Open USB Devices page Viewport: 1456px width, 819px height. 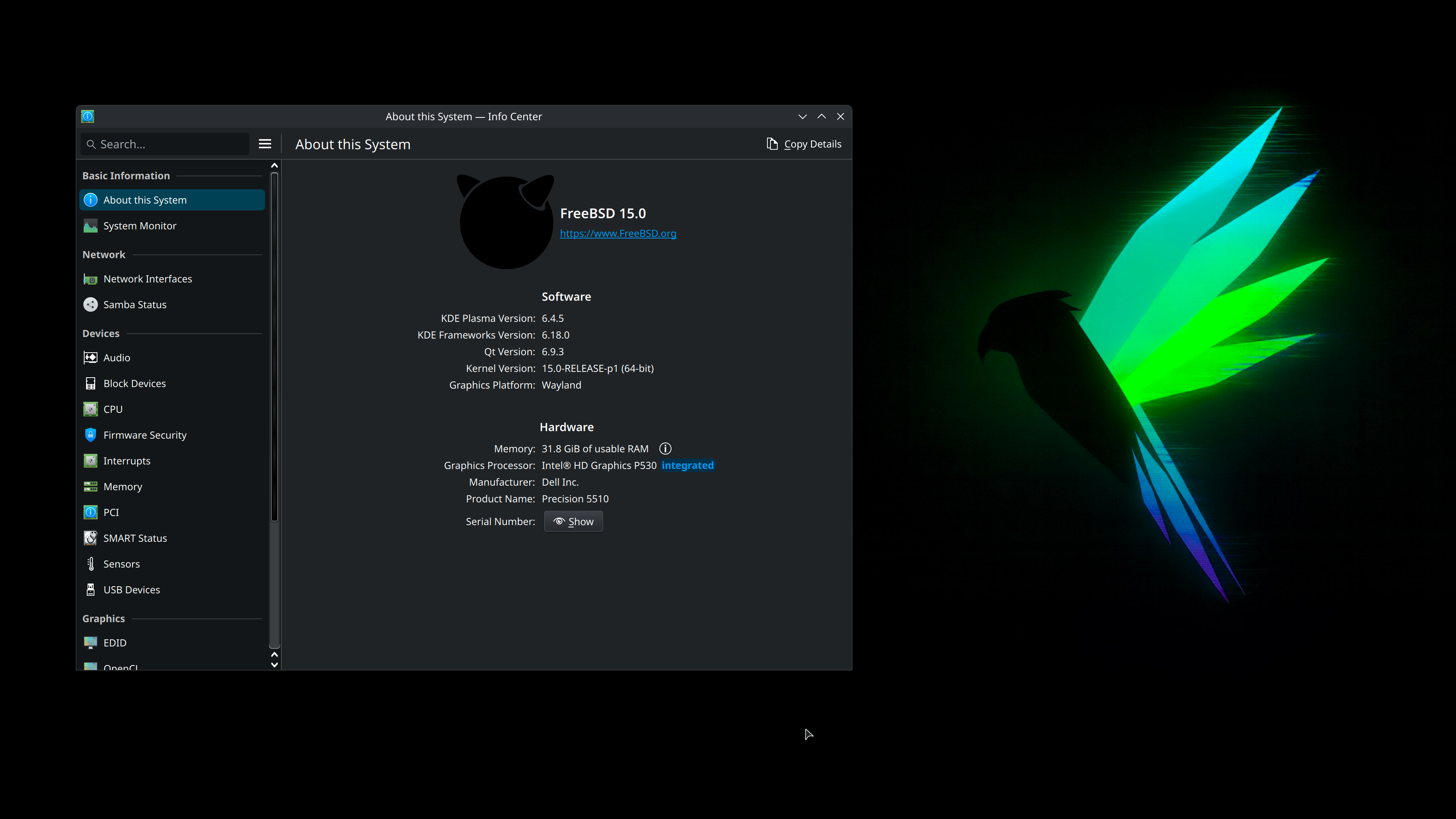pyautogui.click(x=131, y=590)
